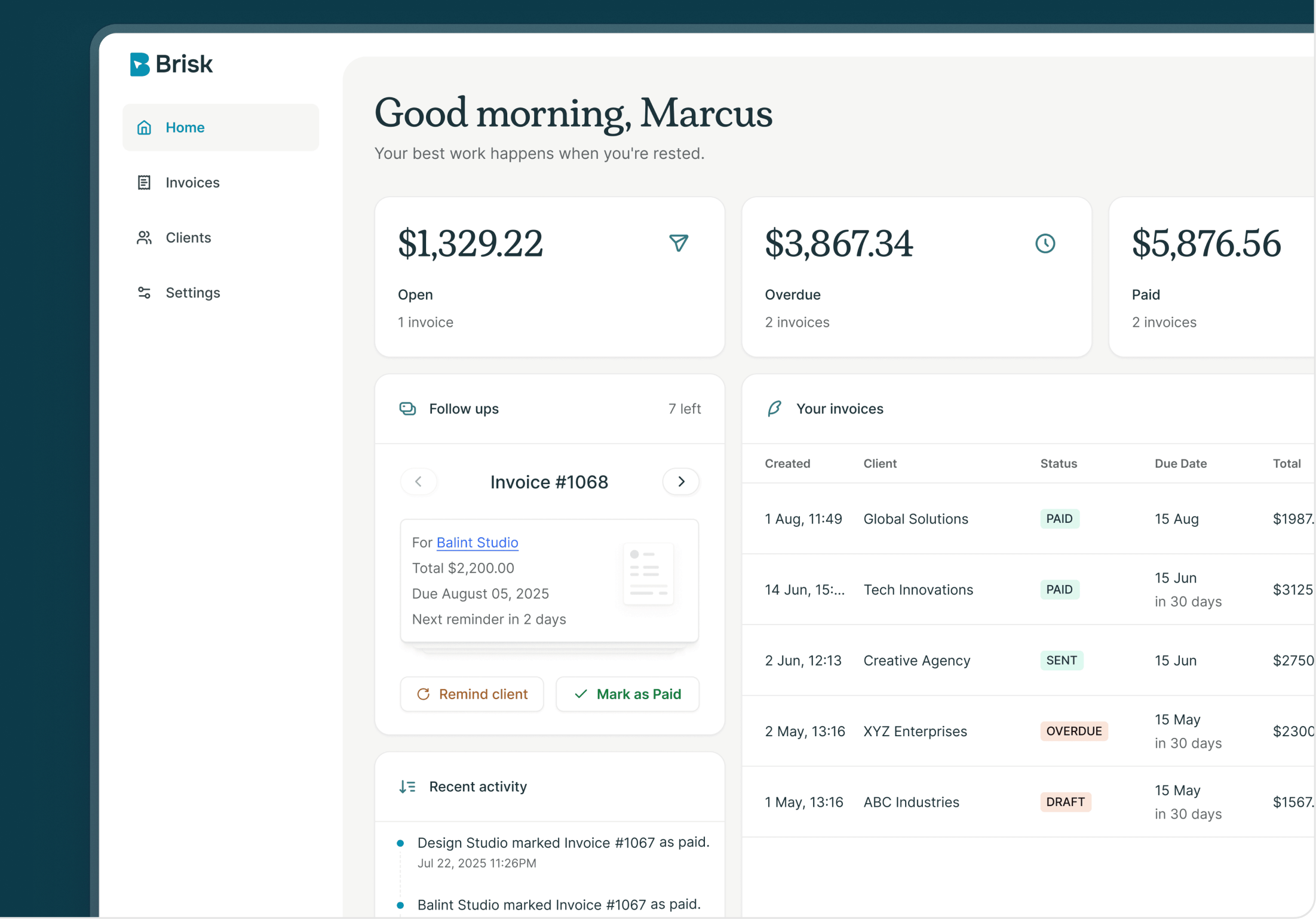Open the Home menu item
This screenshot has width=1316, height=919.
point(221,127)
